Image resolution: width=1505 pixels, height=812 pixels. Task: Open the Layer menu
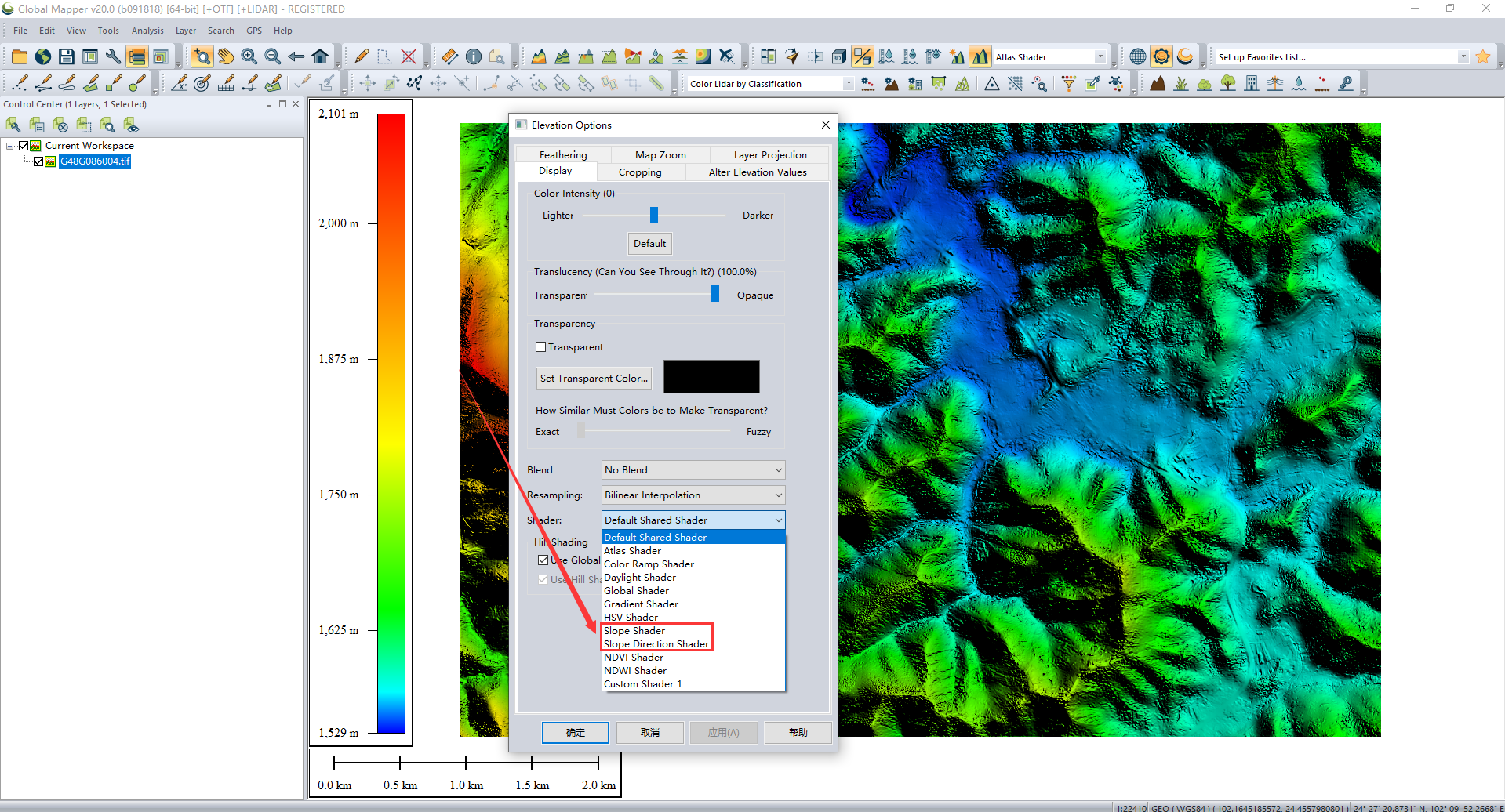click(186, 31)
